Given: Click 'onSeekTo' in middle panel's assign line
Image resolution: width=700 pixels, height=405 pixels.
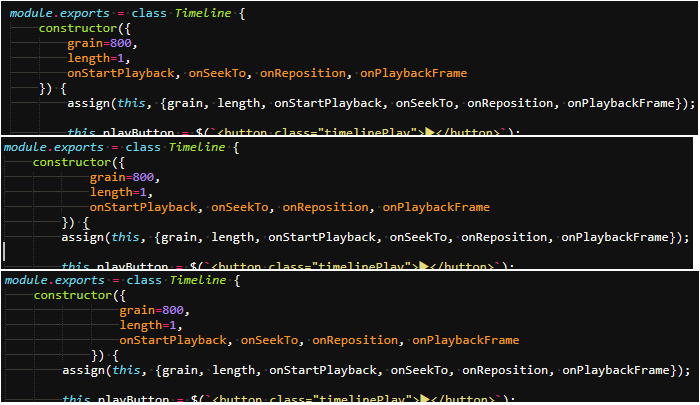Looking at the screenshot, I should (x=419, y=237).
